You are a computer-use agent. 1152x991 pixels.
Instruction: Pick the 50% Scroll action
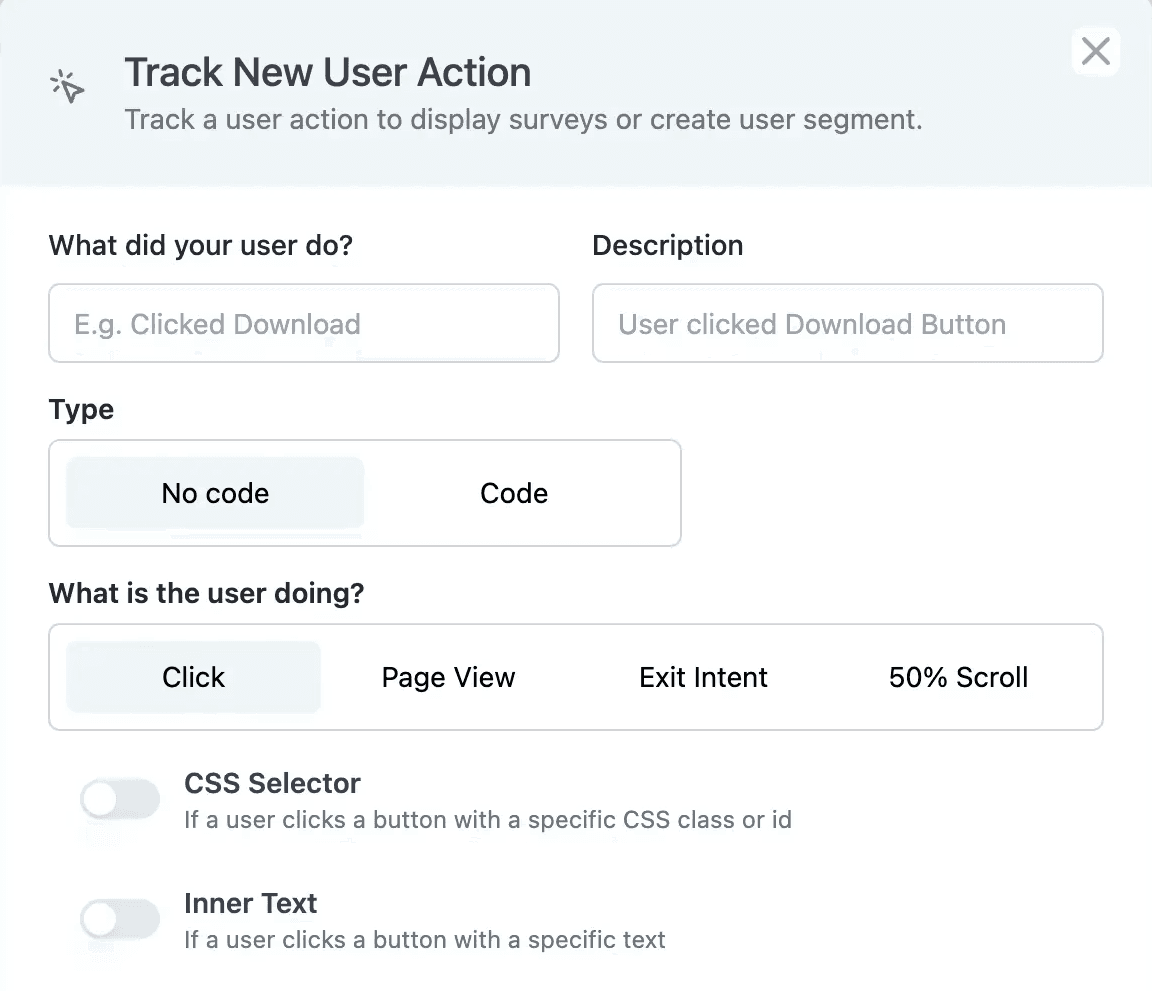click(958, 677)
